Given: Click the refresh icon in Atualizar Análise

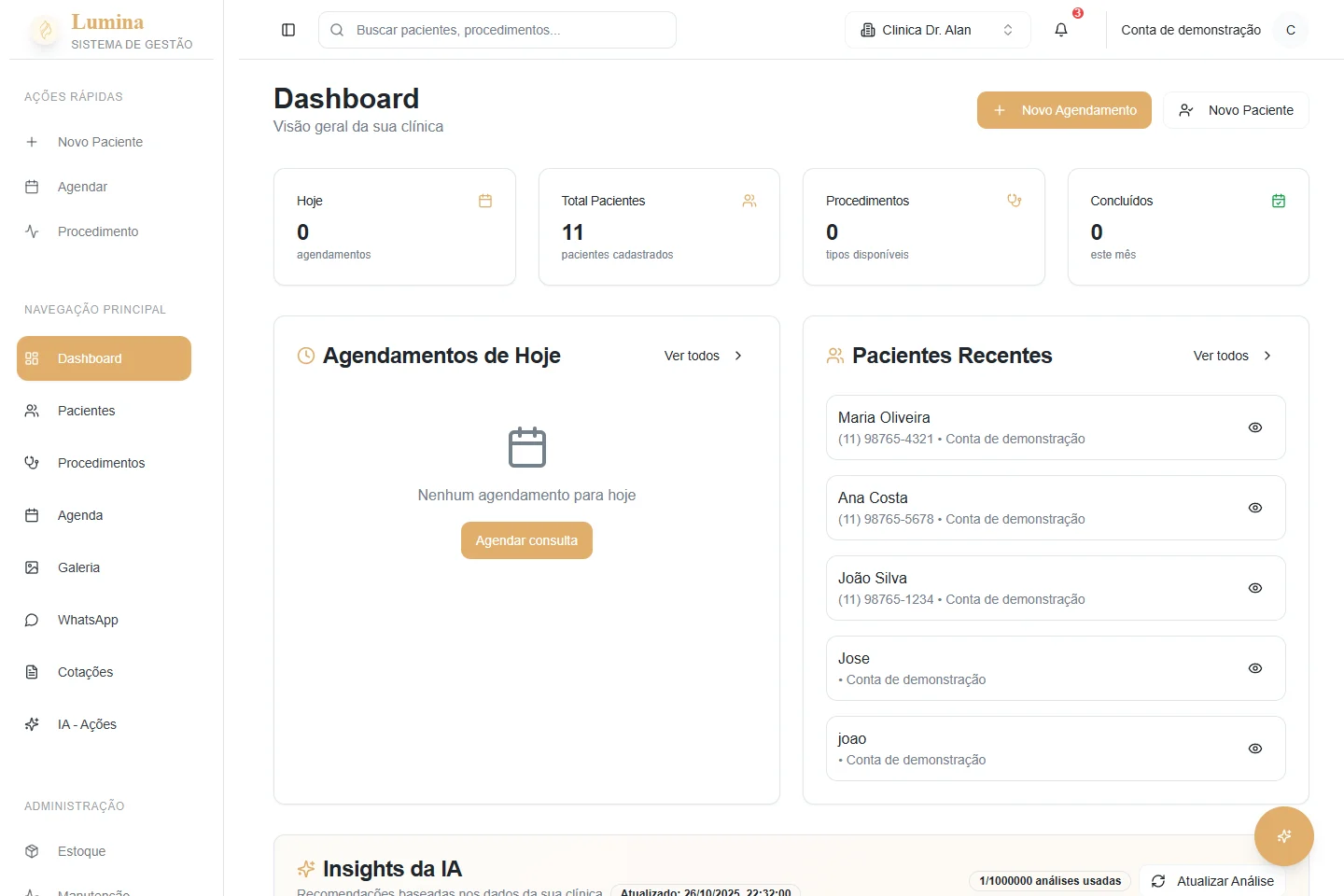Looking at the screenshot, I should [x=1158, y=881].
